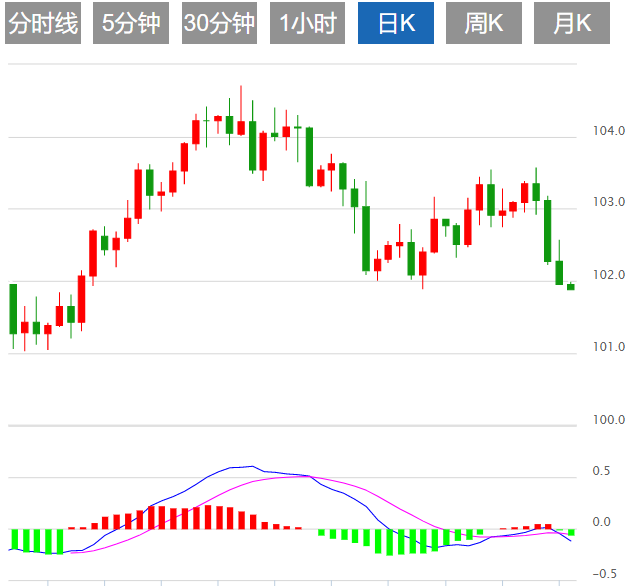The image size is (635, 586).
Task: Click the 101.0 price axis label
Action: [x=609, y=347]
